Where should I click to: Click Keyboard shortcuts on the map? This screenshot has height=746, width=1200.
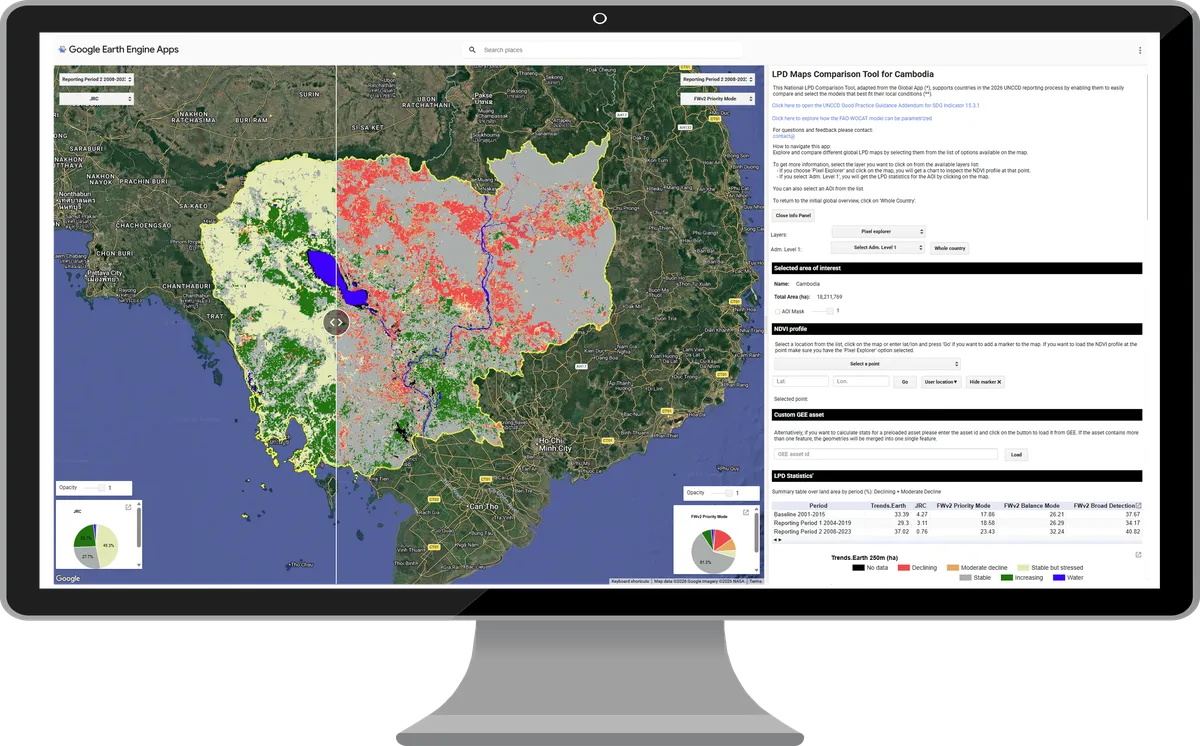[x=630, y=581]
